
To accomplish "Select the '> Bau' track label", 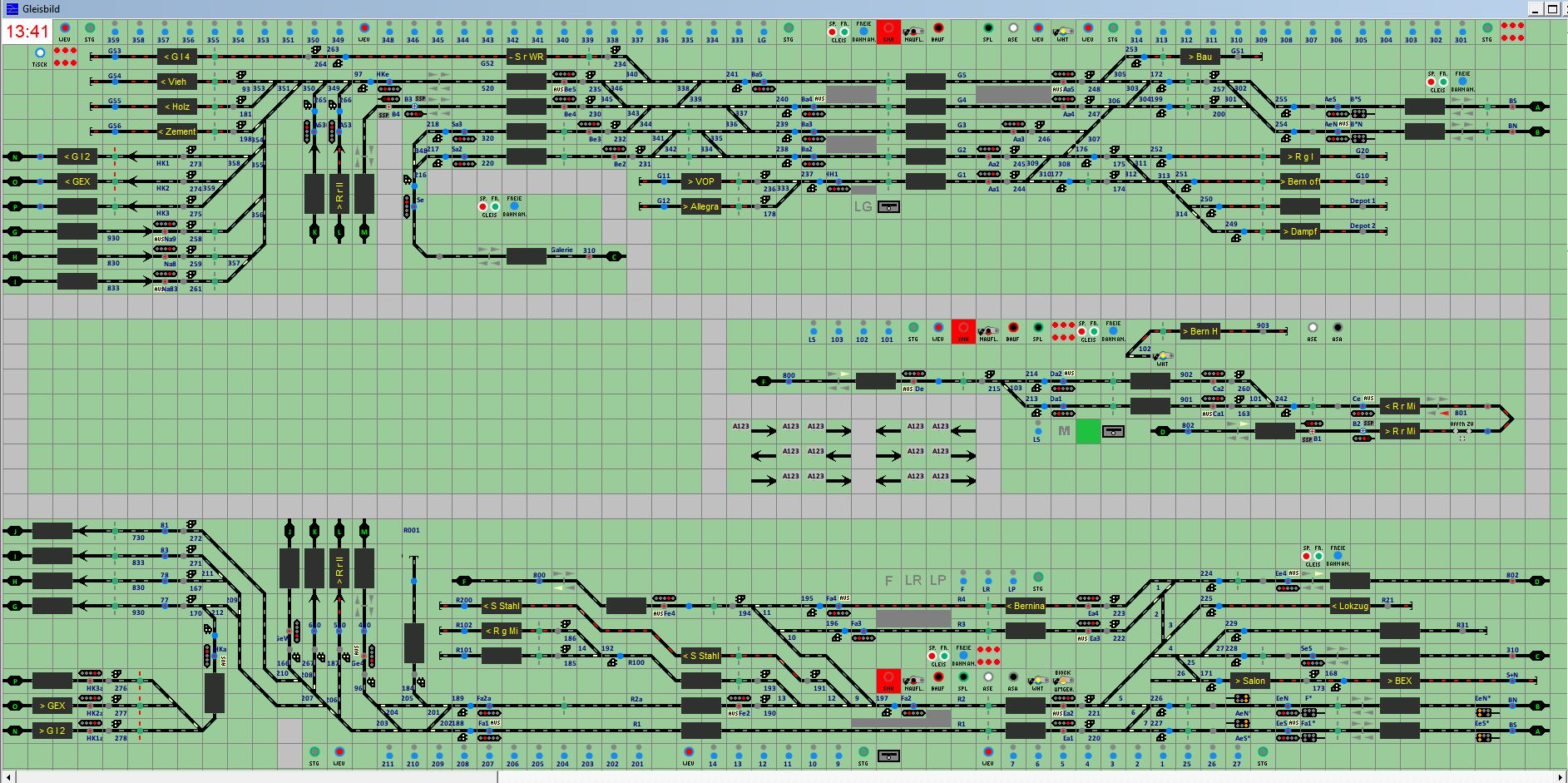I will tap(1200, 57).
